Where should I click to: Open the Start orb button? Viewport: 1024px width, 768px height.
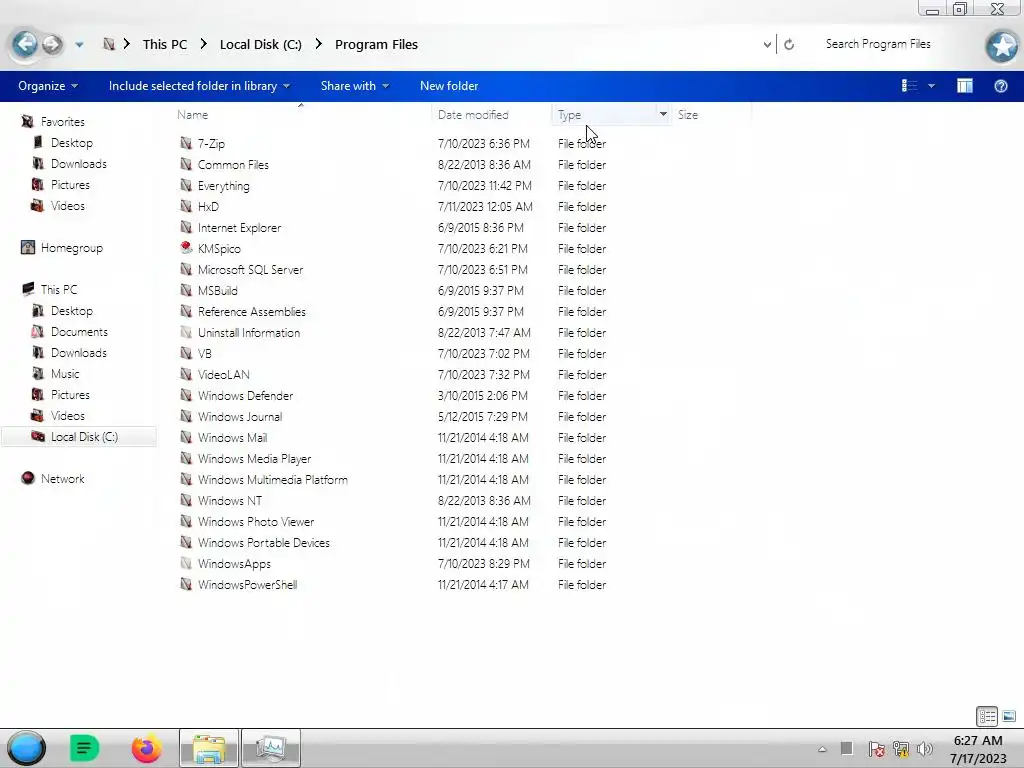click(x=27, y=748)
